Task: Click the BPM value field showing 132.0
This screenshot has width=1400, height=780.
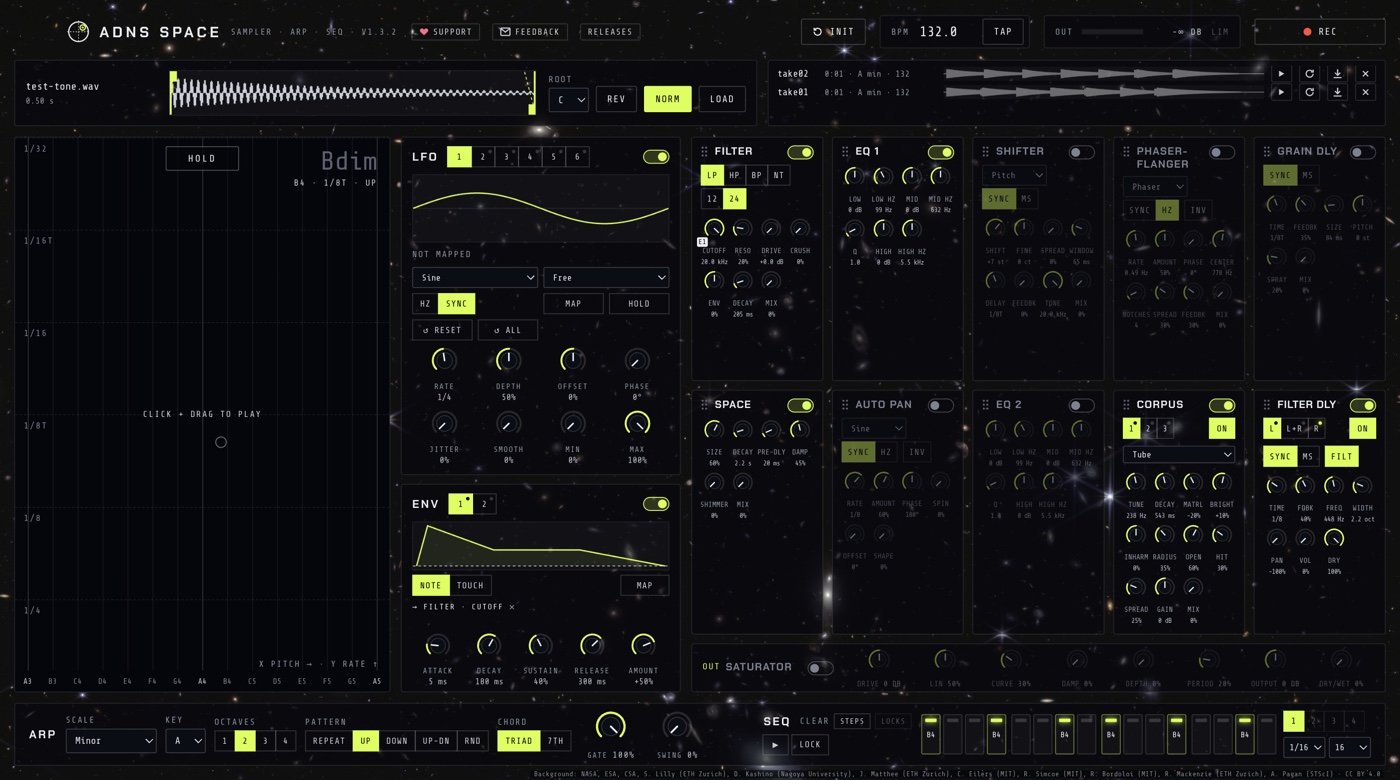Action: tap(939, 32)
